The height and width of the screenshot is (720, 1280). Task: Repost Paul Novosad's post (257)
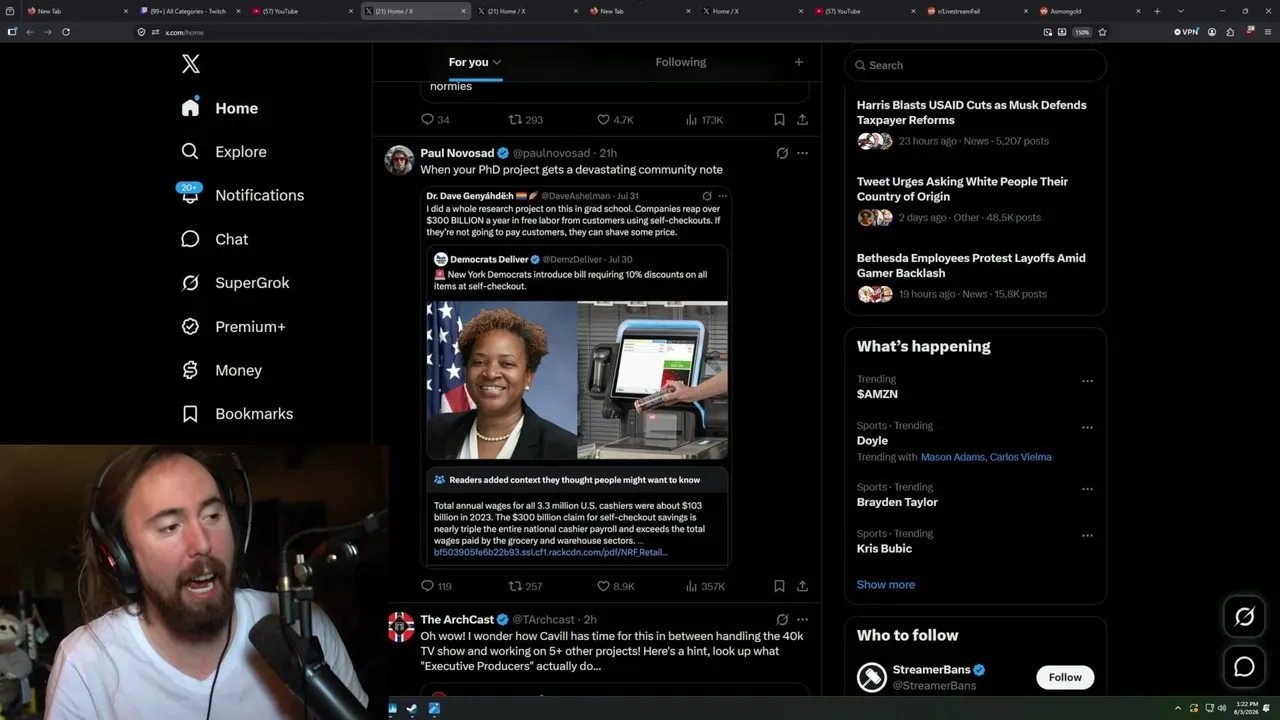(x=525, y=586)
